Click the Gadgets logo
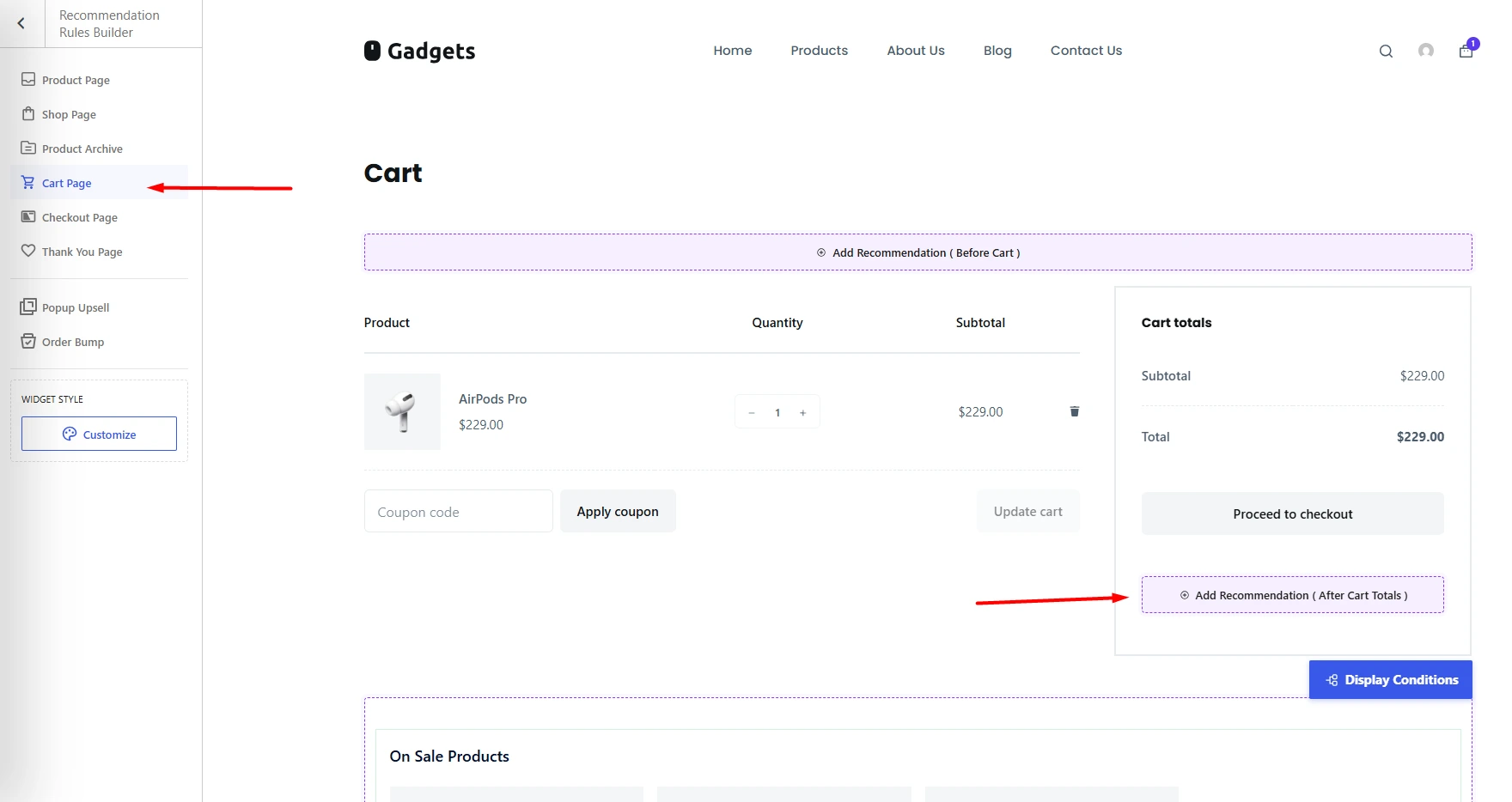This screenshot has width=1512, height=802. pos(419,51)
